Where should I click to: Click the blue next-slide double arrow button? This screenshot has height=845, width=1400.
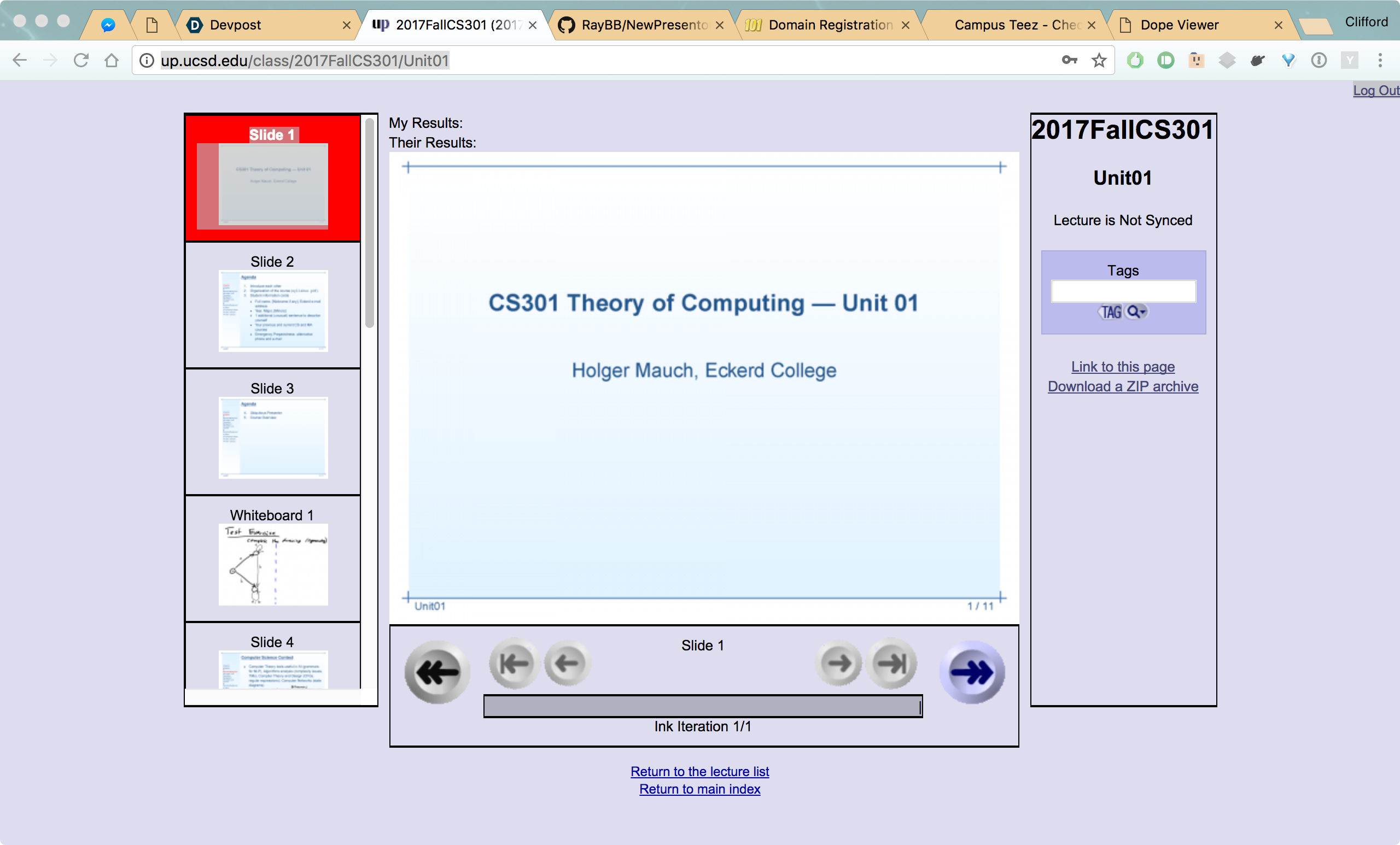(x=972, y=672)
